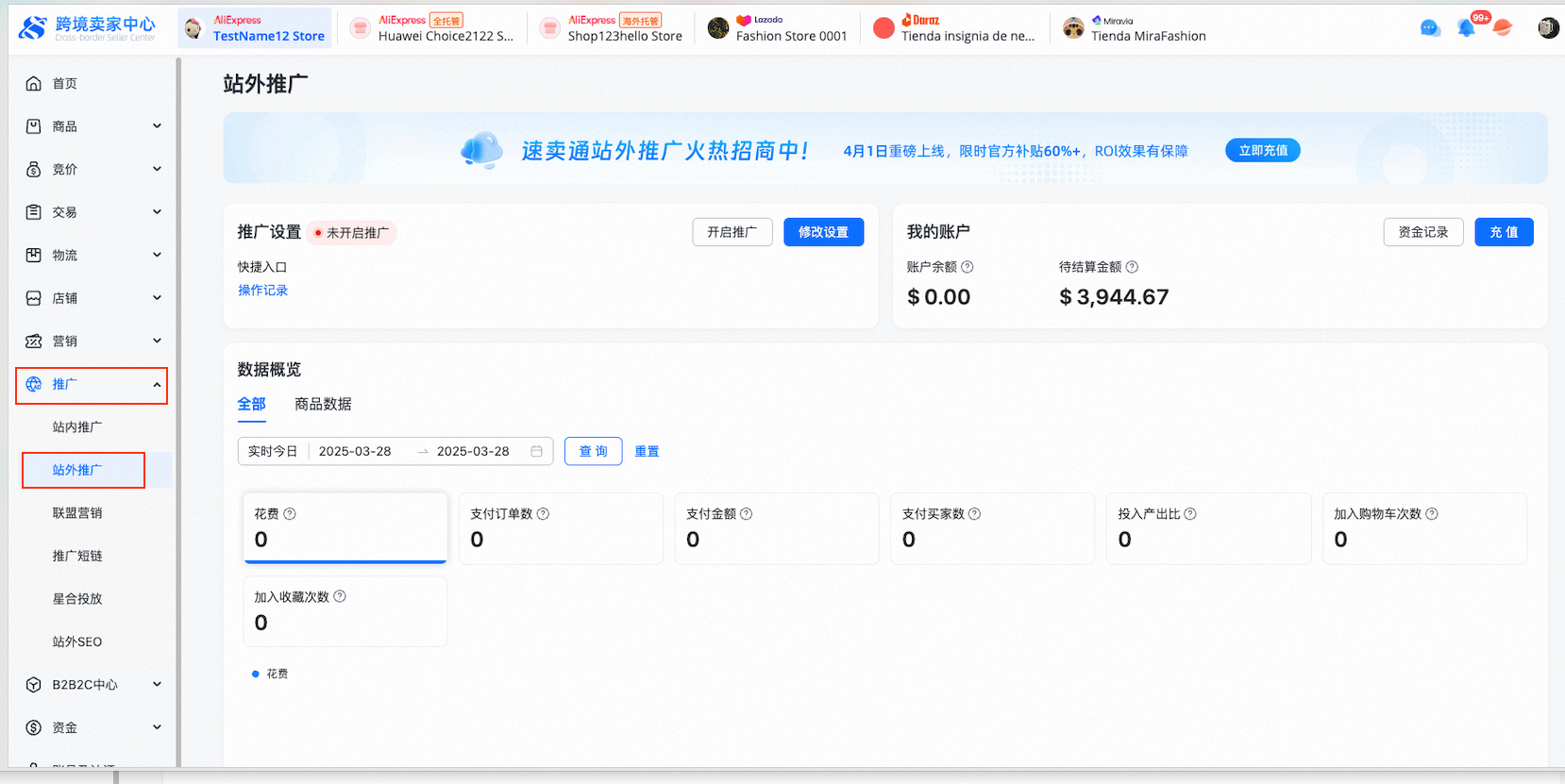Open 联盟营销 in sidebar submenu
This screenshot has height=784, width=1565.
tap(77, 513)
